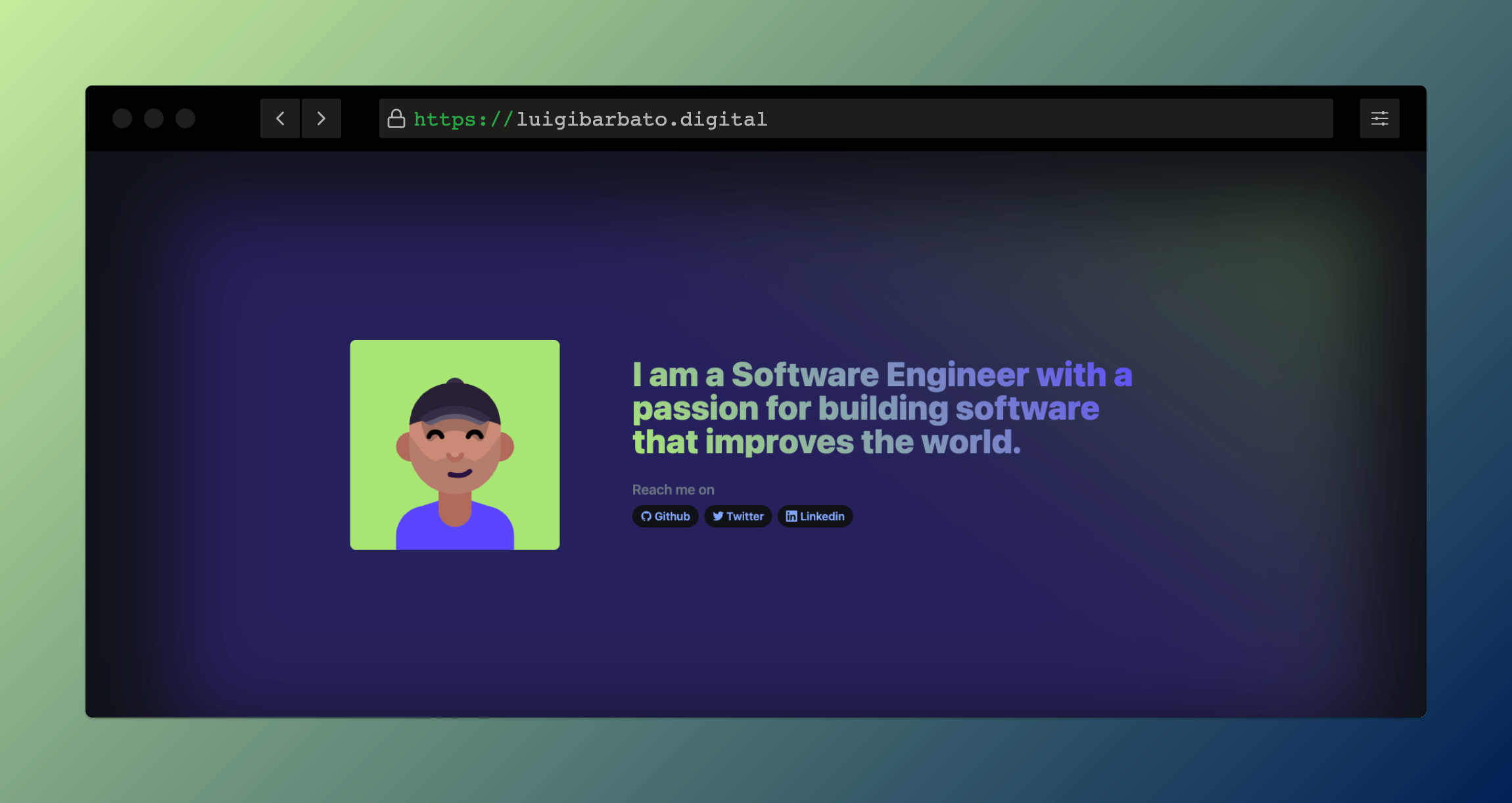This screenshot has width=1512, height=803.
Task: Click the Twitter bird icon
Action: tap(718, 516)
